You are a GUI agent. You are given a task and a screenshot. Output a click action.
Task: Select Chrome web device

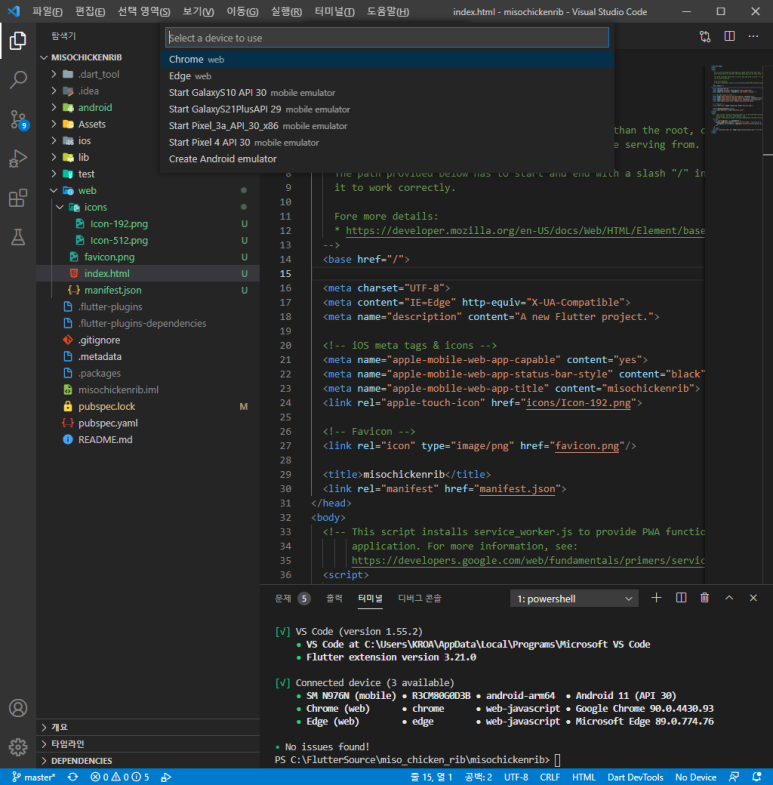coord(387,59)
